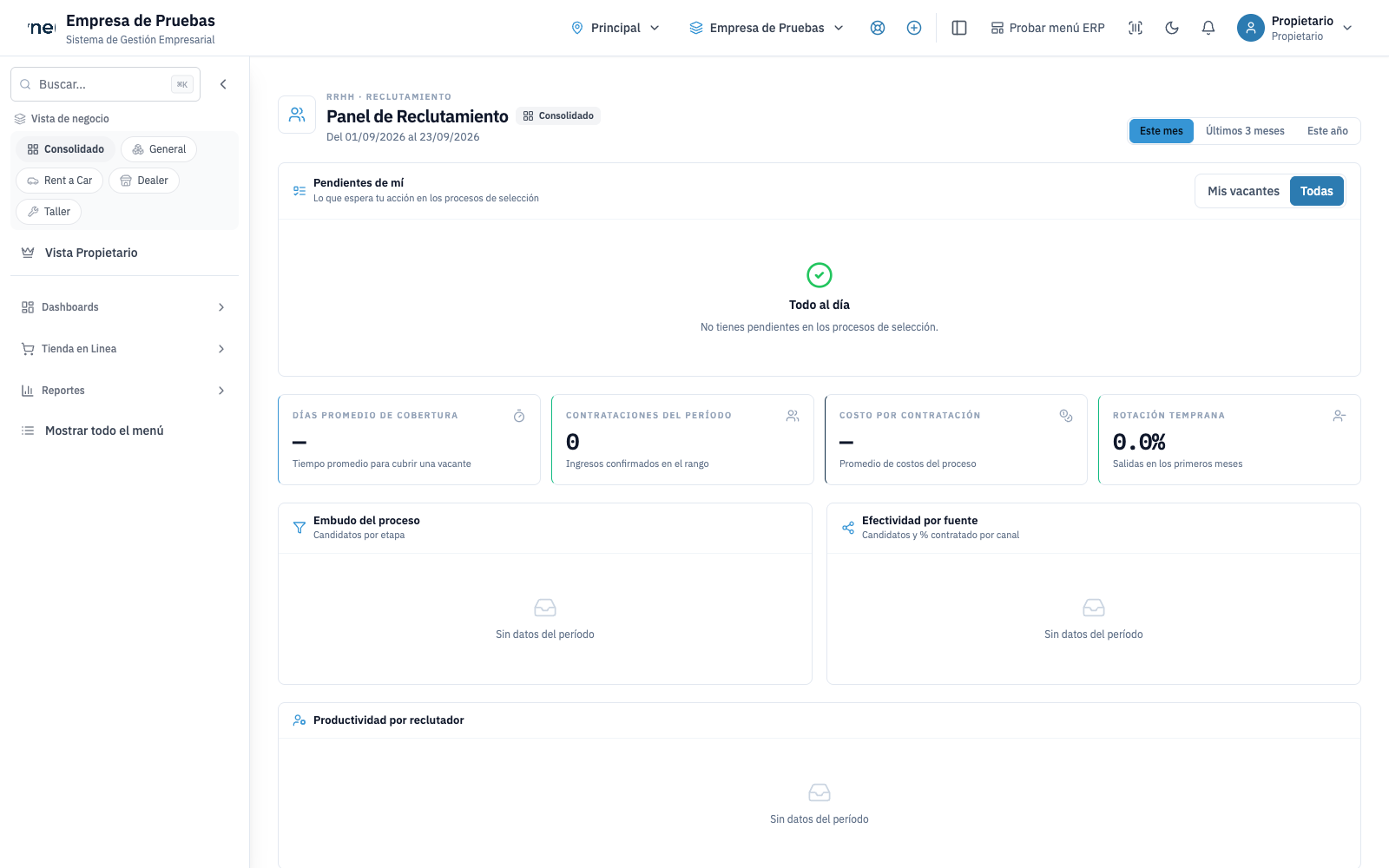Open the Principal location dropdown
This screenshot has width=1389, height=868.
coord(616,28)
